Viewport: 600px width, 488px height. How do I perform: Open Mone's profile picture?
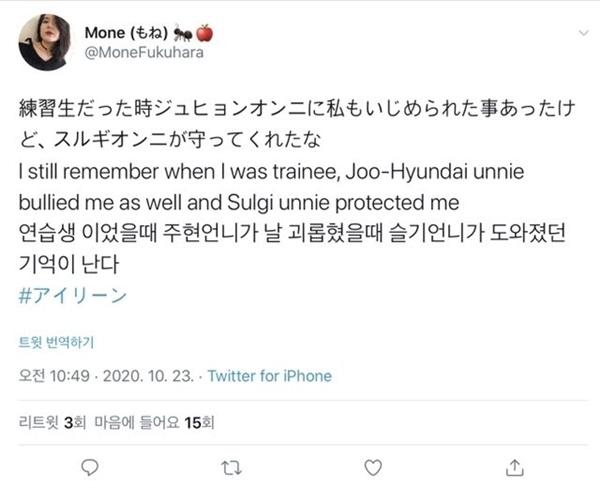pos(43,42)
